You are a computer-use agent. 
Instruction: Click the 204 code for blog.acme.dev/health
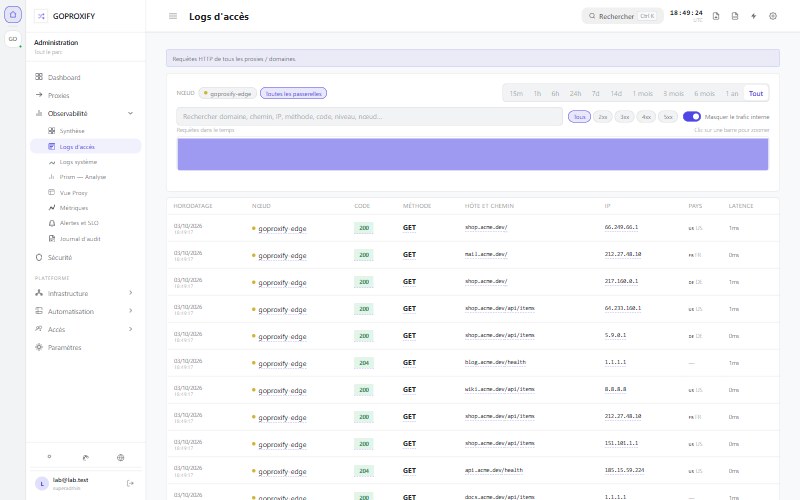click(363, 363)
